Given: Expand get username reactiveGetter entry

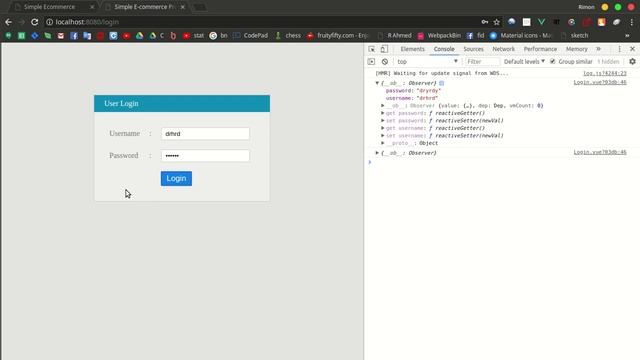Looking at the screenshot, I should [x=383, y=128].
